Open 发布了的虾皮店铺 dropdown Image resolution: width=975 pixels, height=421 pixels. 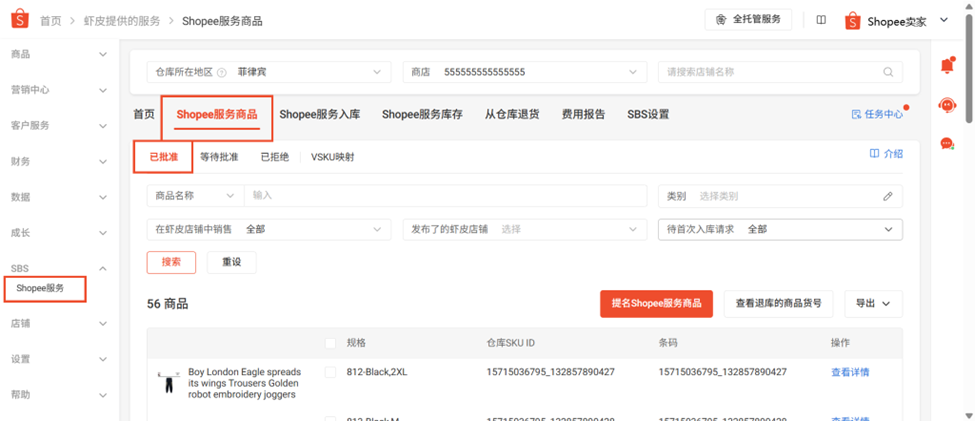coord(525,229)
